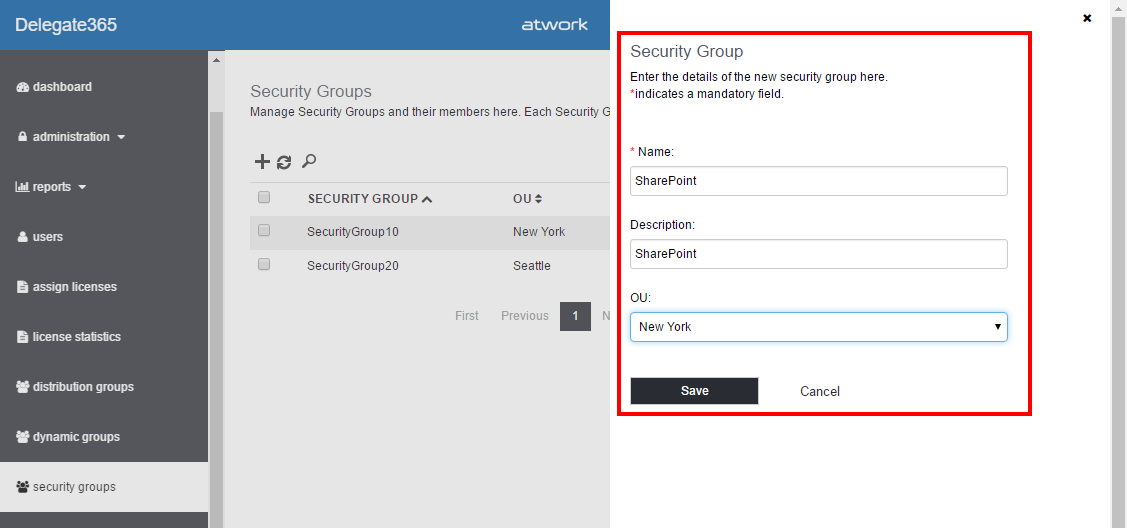
Task: Click the search magnifier icon
Action: pos(309,161)
